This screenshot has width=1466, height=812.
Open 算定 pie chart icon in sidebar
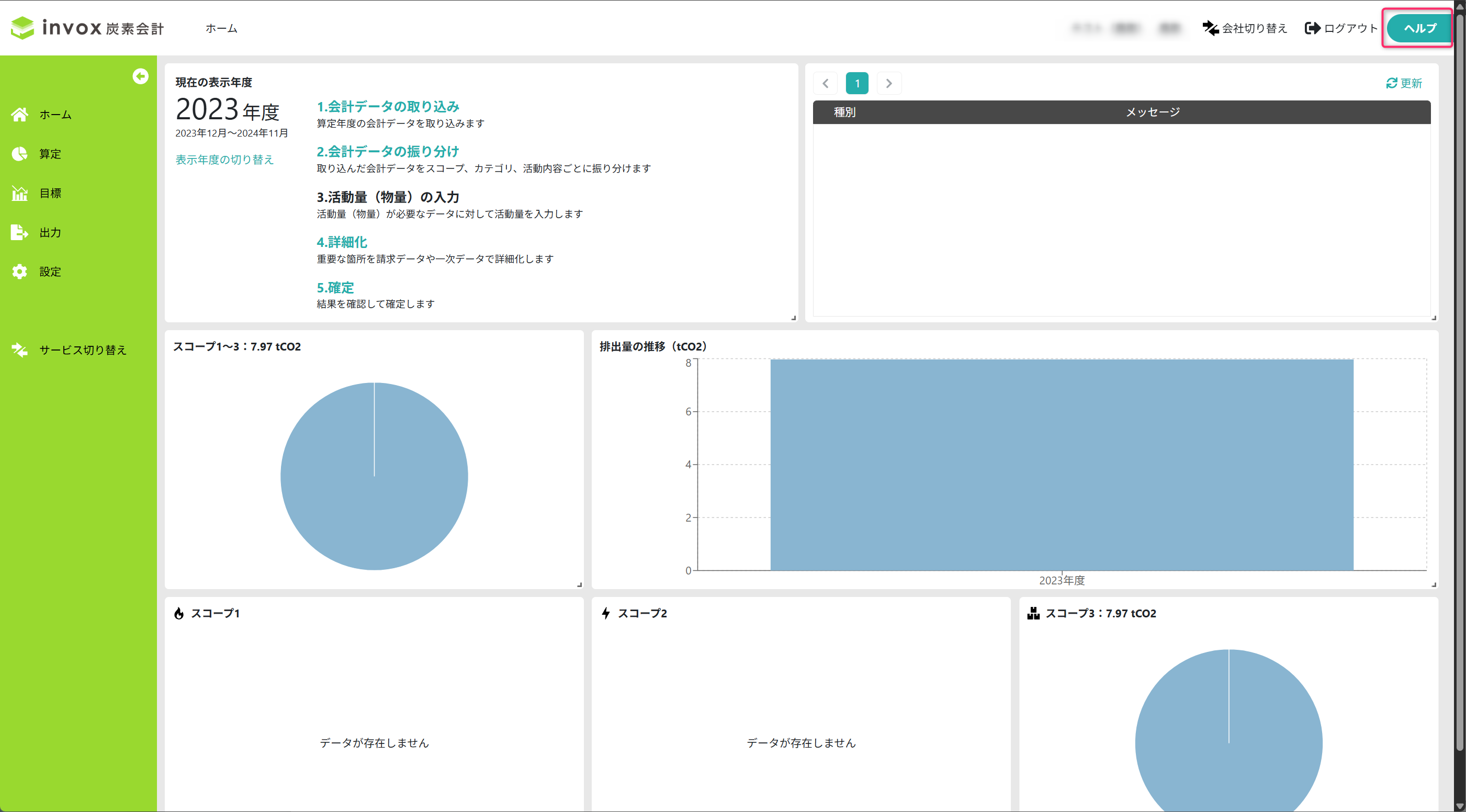coord(20,154)
